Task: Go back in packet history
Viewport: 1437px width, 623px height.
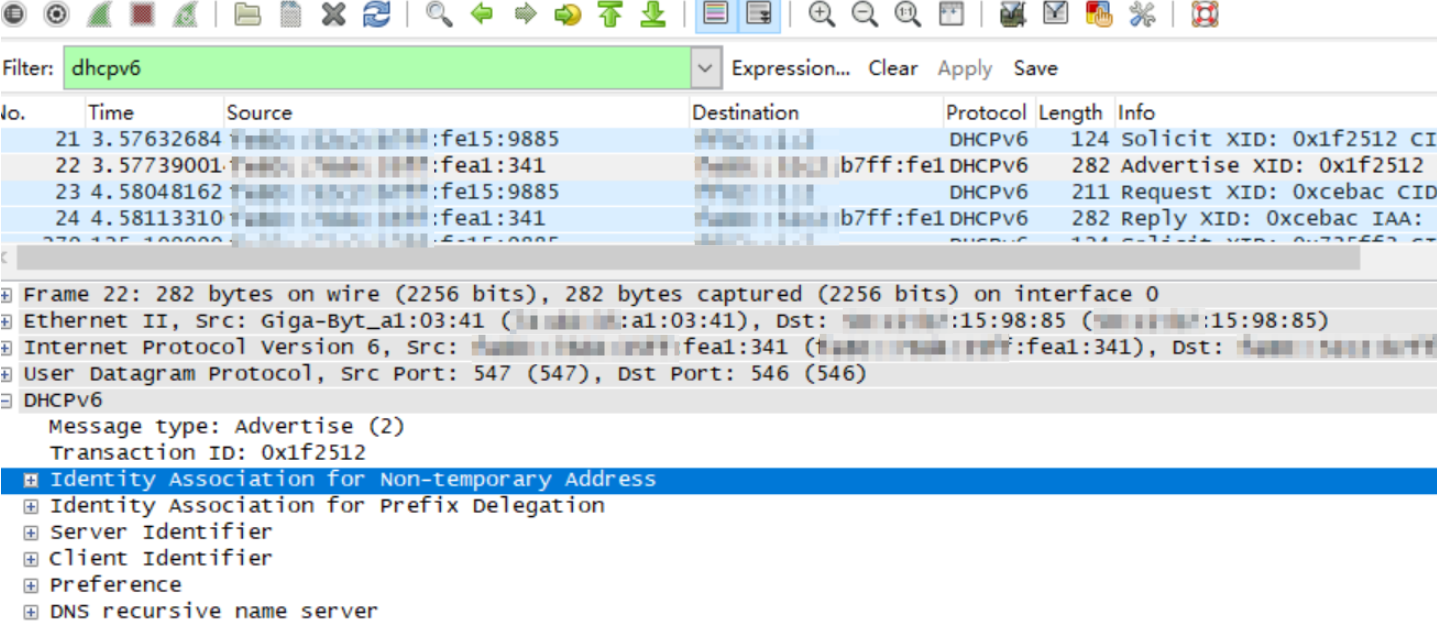Action: (x=482, y=14)
